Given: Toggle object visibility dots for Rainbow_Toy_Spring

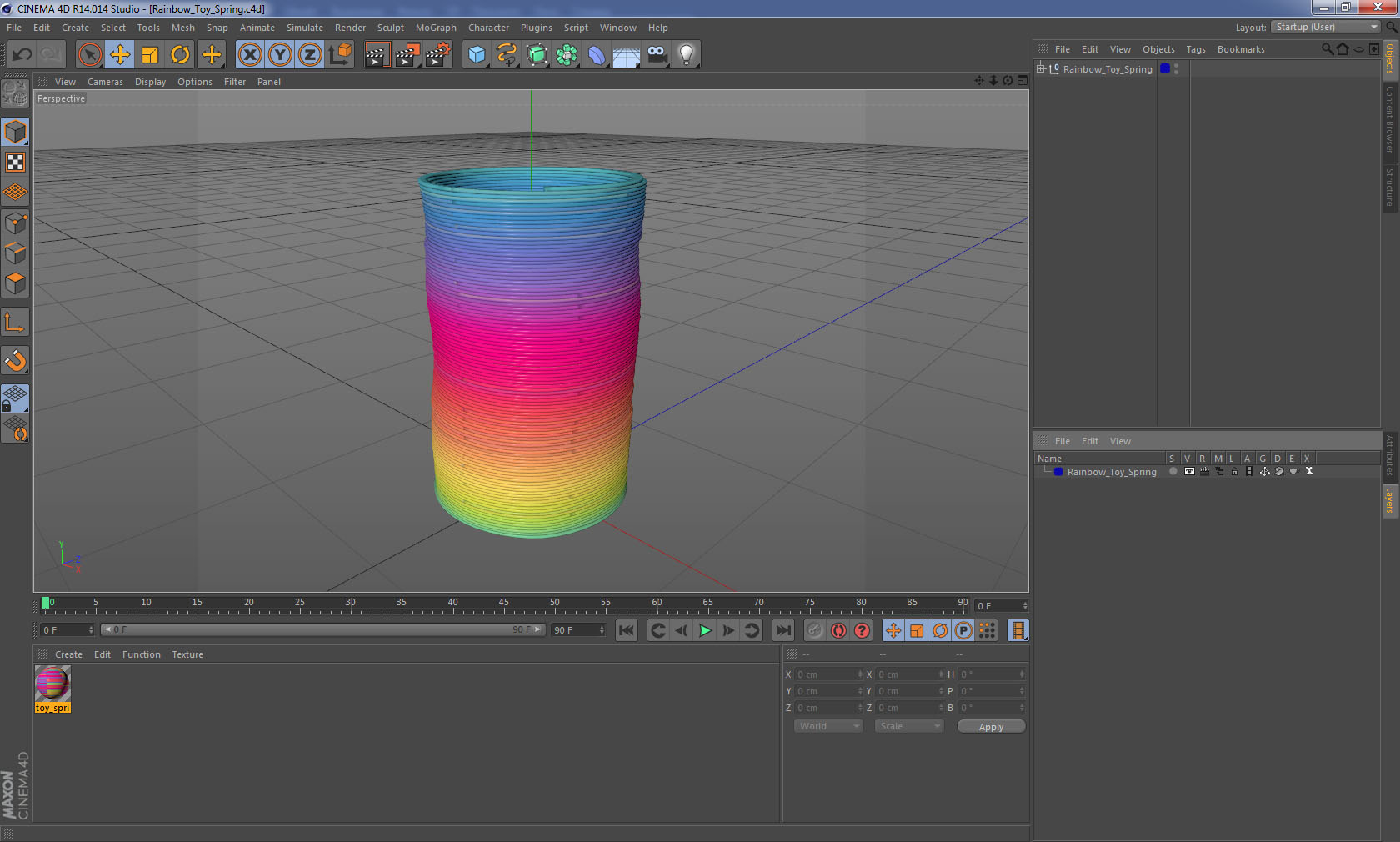Looking at the screenshot, I should [1176, 69].
